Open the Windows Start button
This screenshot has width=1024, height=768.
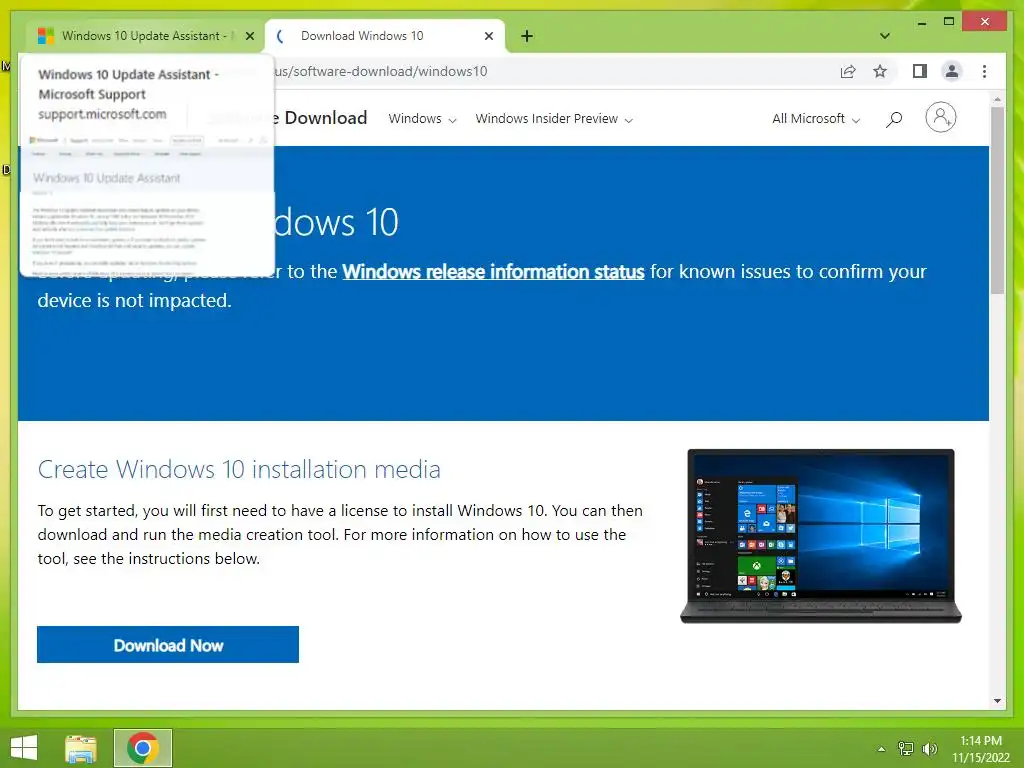click(x=24, y=748)
